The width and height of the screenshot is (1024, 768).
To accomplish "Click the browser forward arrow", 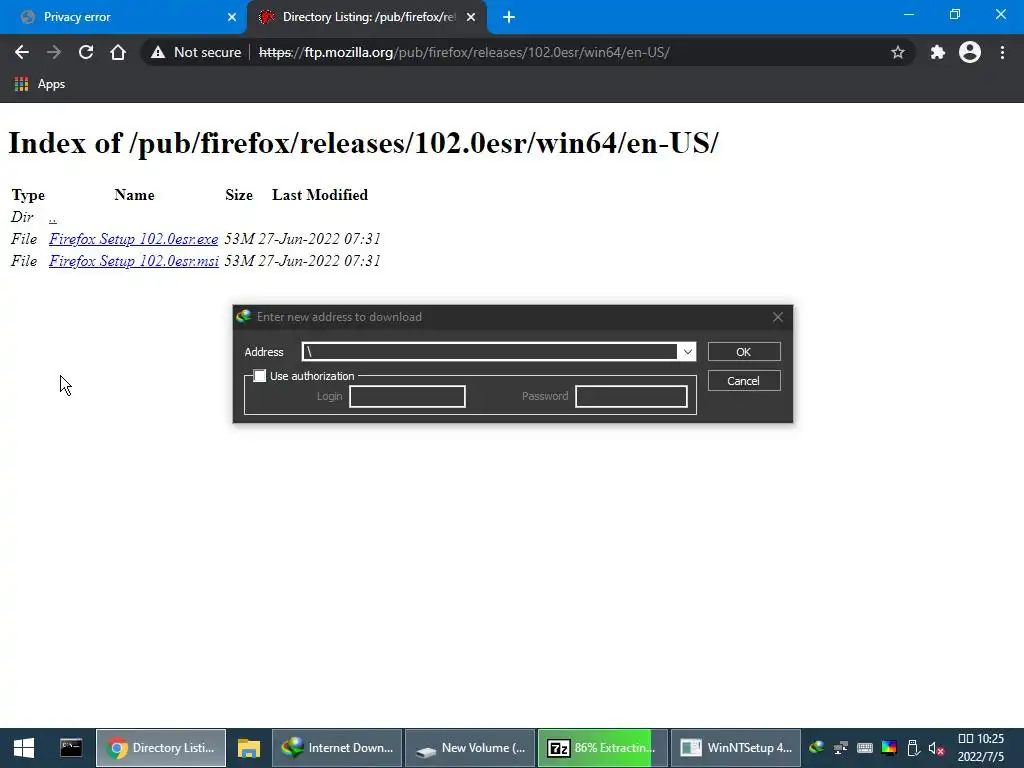I will [x=54, y=52].
